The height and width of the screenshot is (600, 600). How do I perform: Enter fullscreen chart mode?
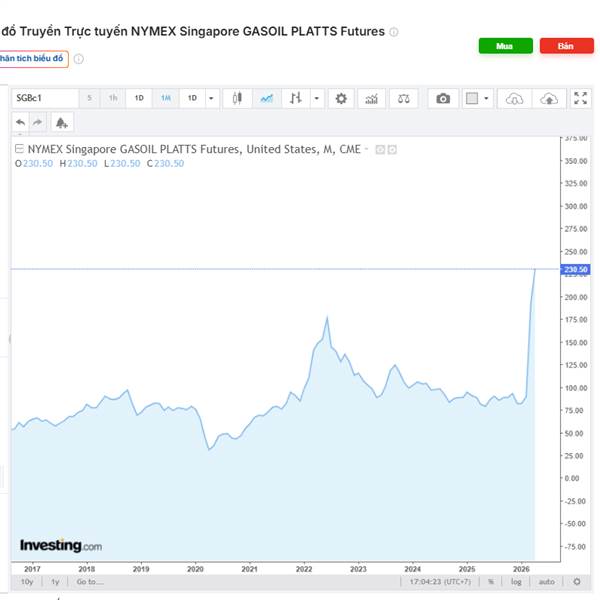click(580, 98)
